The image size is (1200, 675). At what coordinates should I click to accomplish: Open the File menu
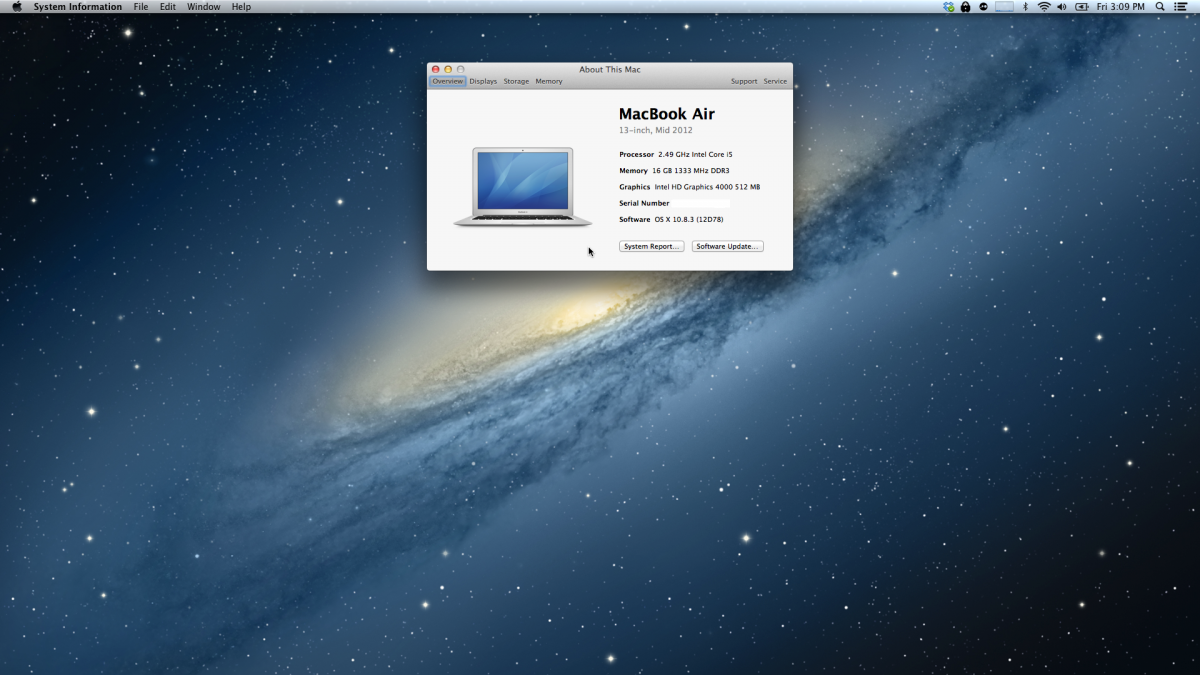coord(141,7)
